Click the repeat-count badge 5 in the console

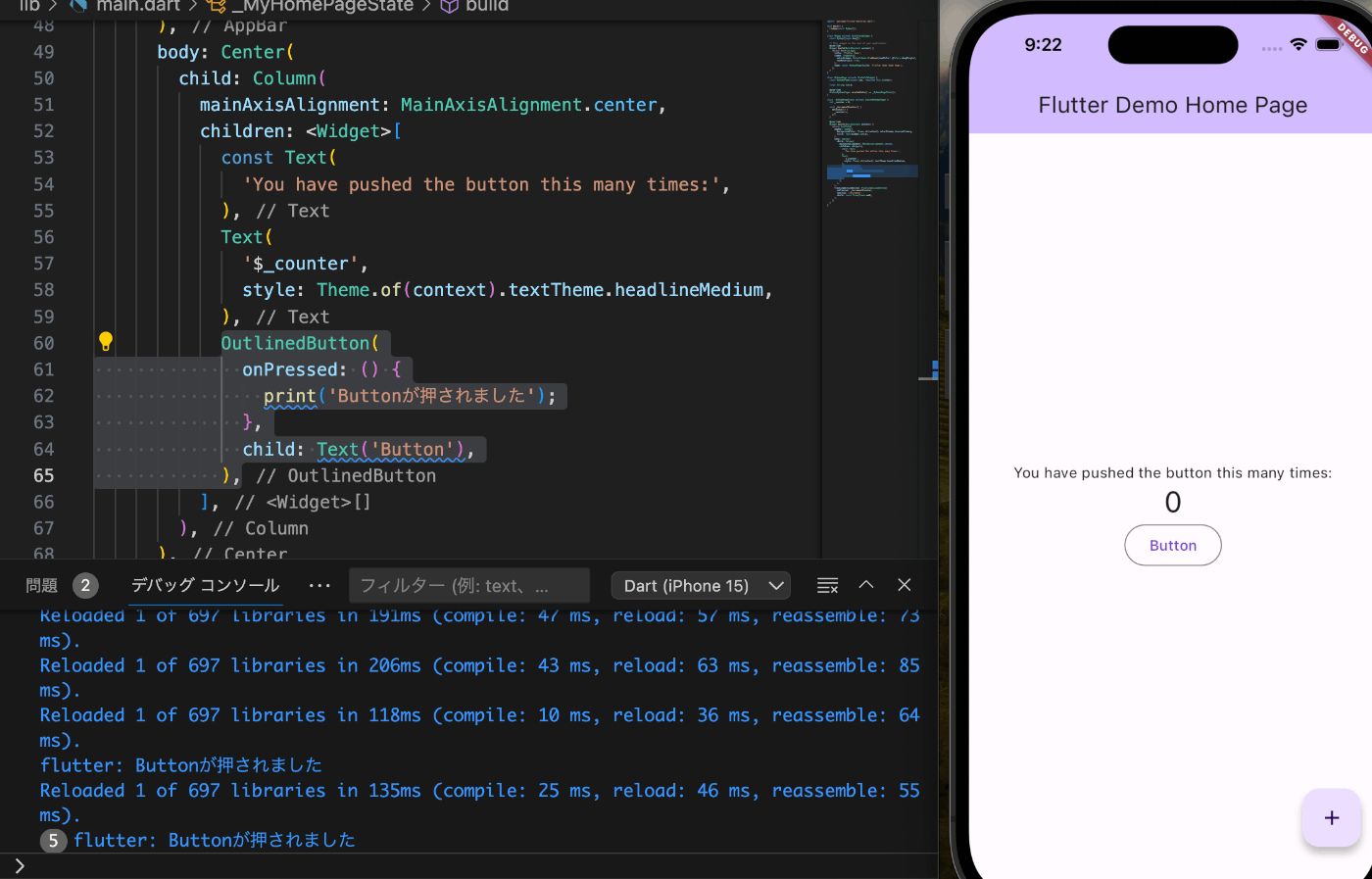[54, 841]
